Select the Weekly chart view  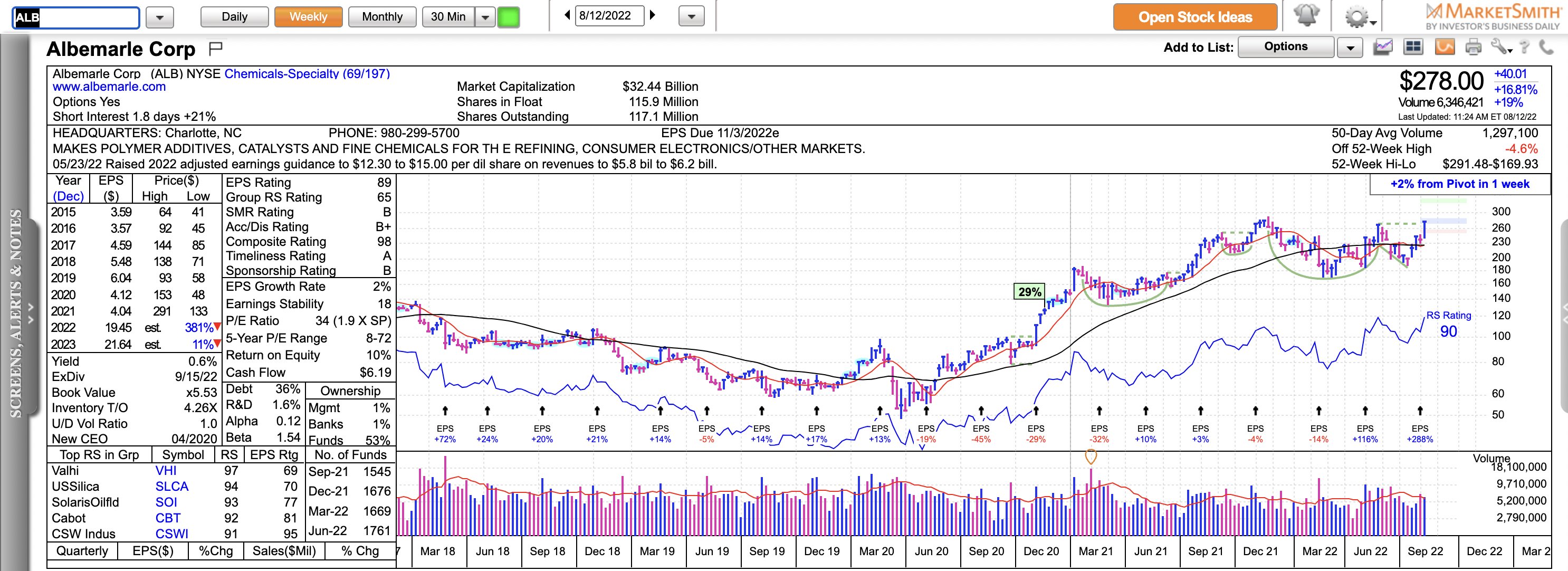click(x=308, y=17)
